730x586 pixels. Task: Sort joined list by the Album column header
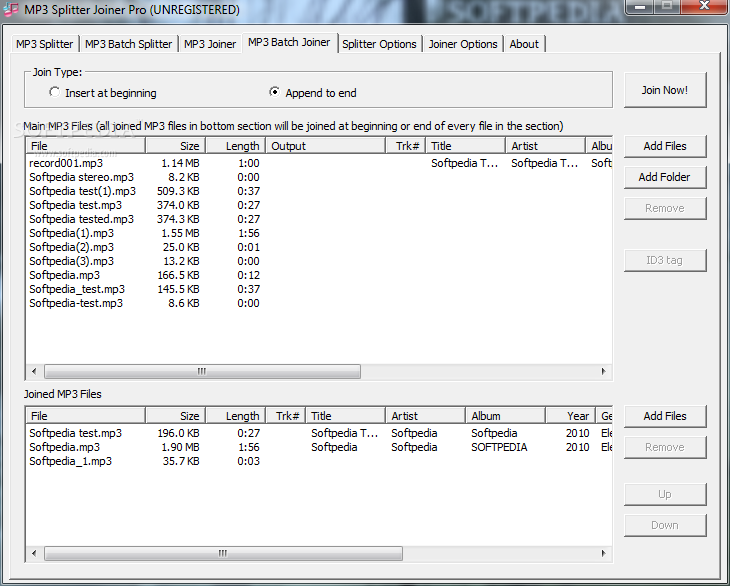(x=505, y=416)
